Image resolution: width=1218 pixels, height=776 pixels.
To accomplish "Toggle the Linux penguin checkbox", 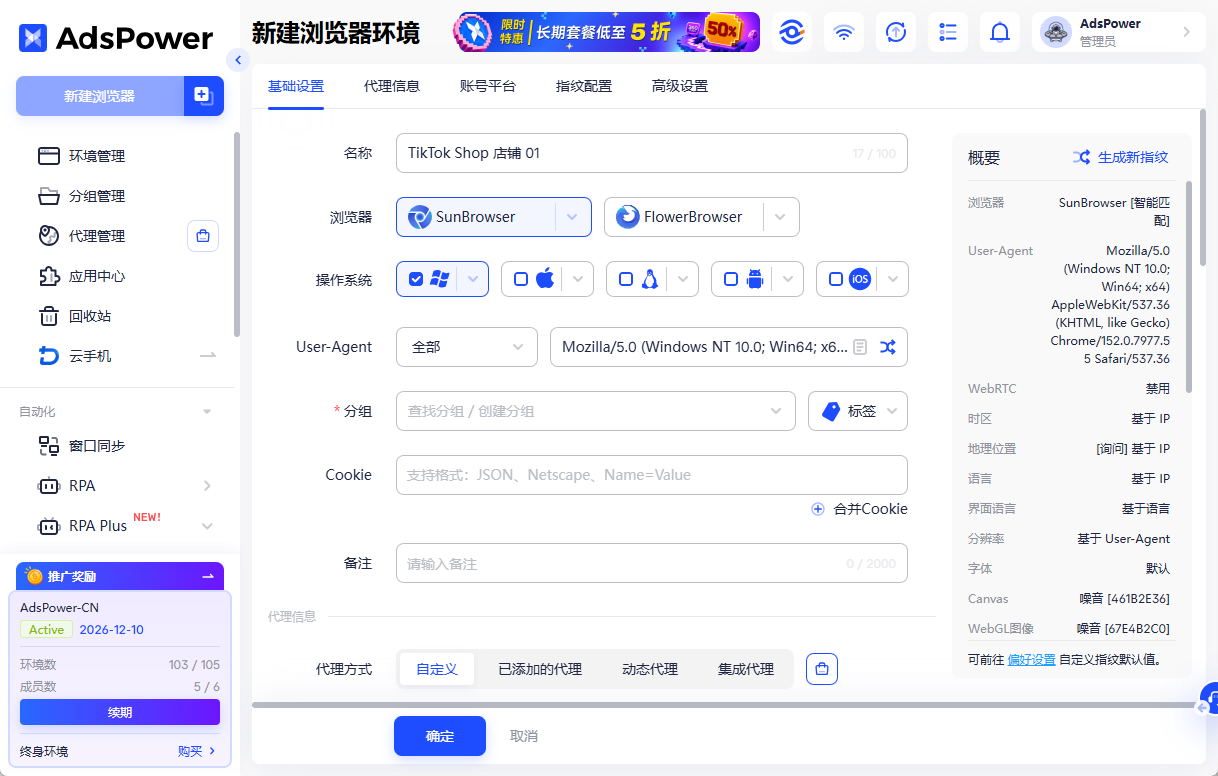I will 626,279.
